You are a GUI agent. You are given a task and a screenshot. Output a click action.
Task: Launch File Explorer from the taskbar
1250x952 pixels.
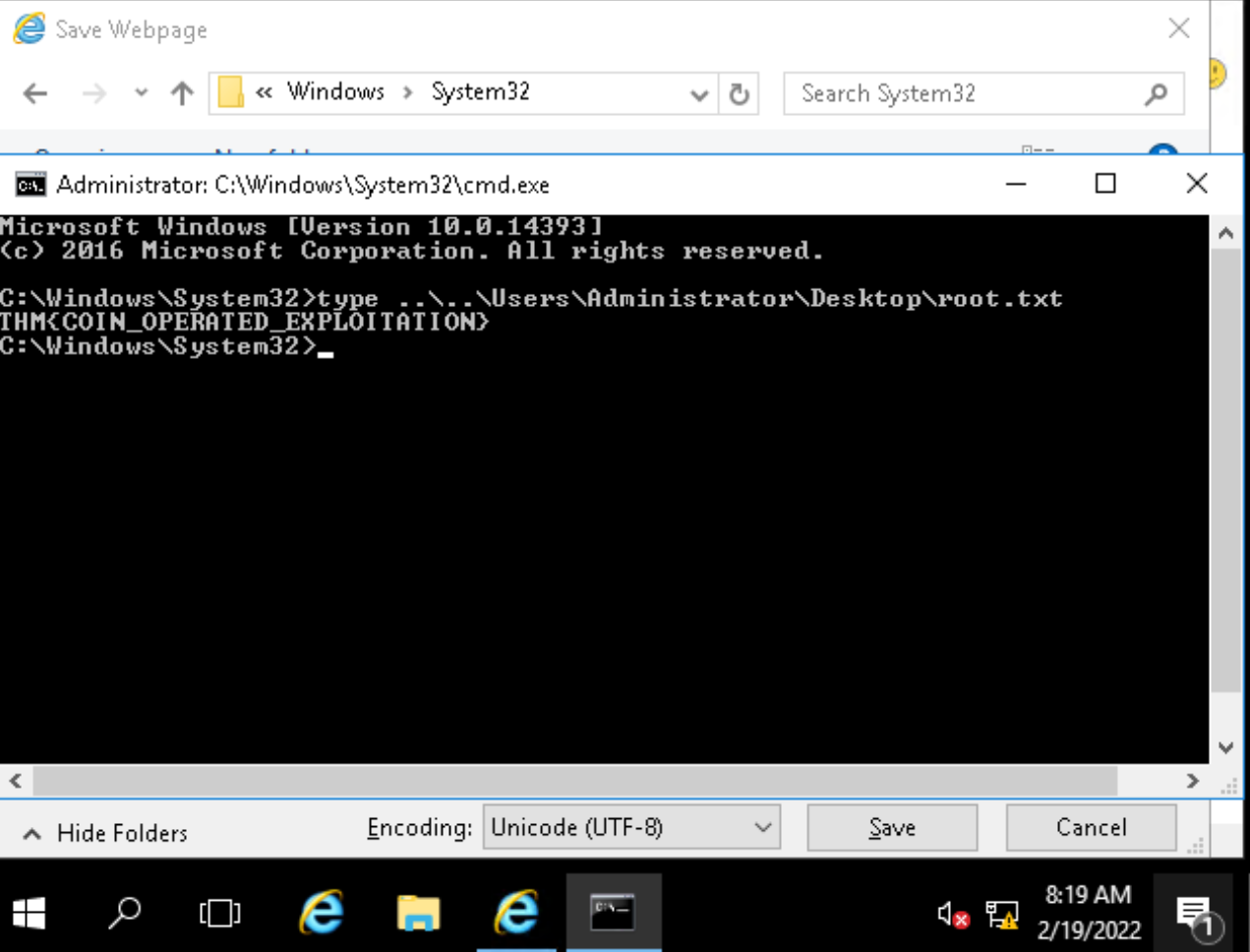tap(418, 914)
